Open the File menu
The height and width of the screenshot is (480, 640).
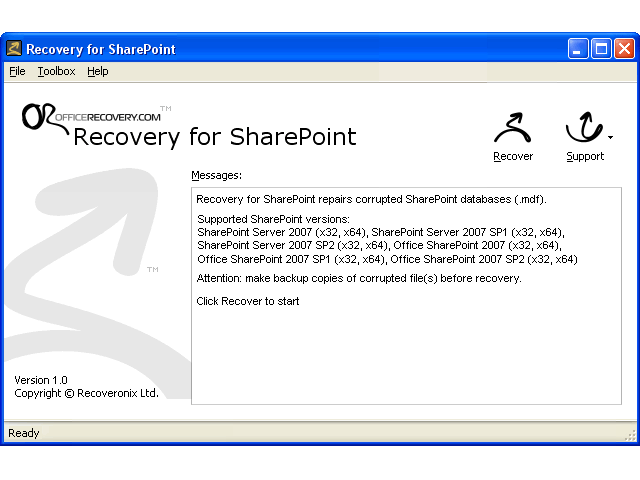[17, 71]
